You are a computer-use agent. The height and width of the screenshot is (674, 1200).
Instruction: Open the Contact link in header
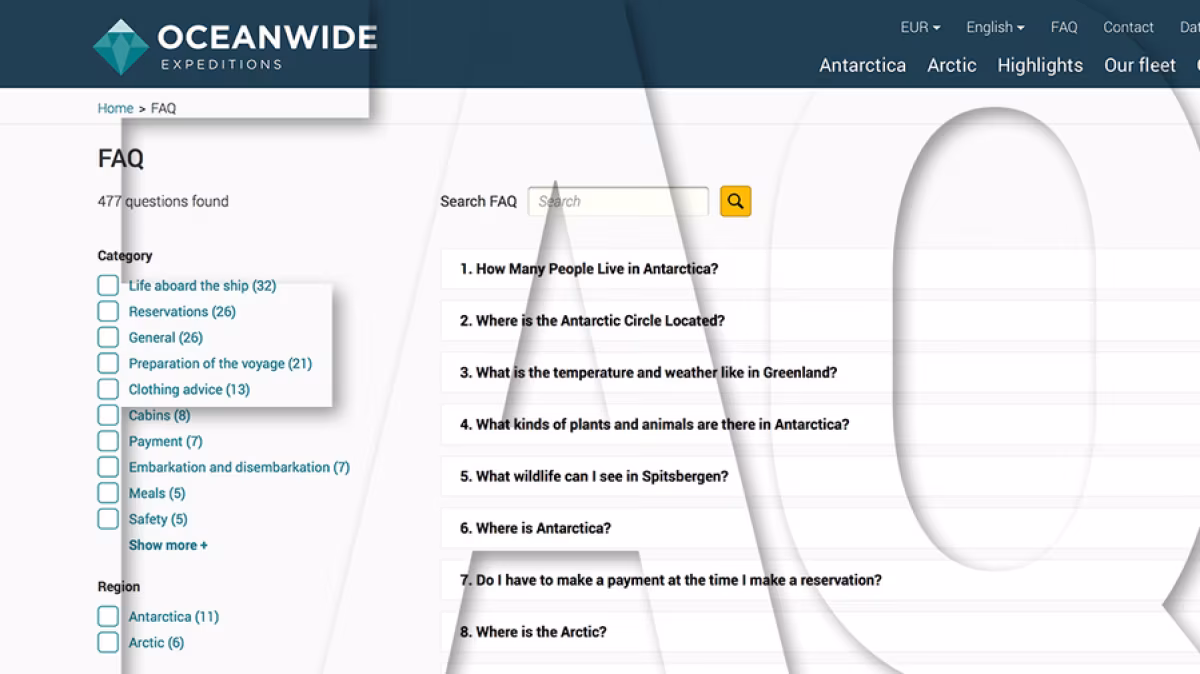pos(1128,28)
